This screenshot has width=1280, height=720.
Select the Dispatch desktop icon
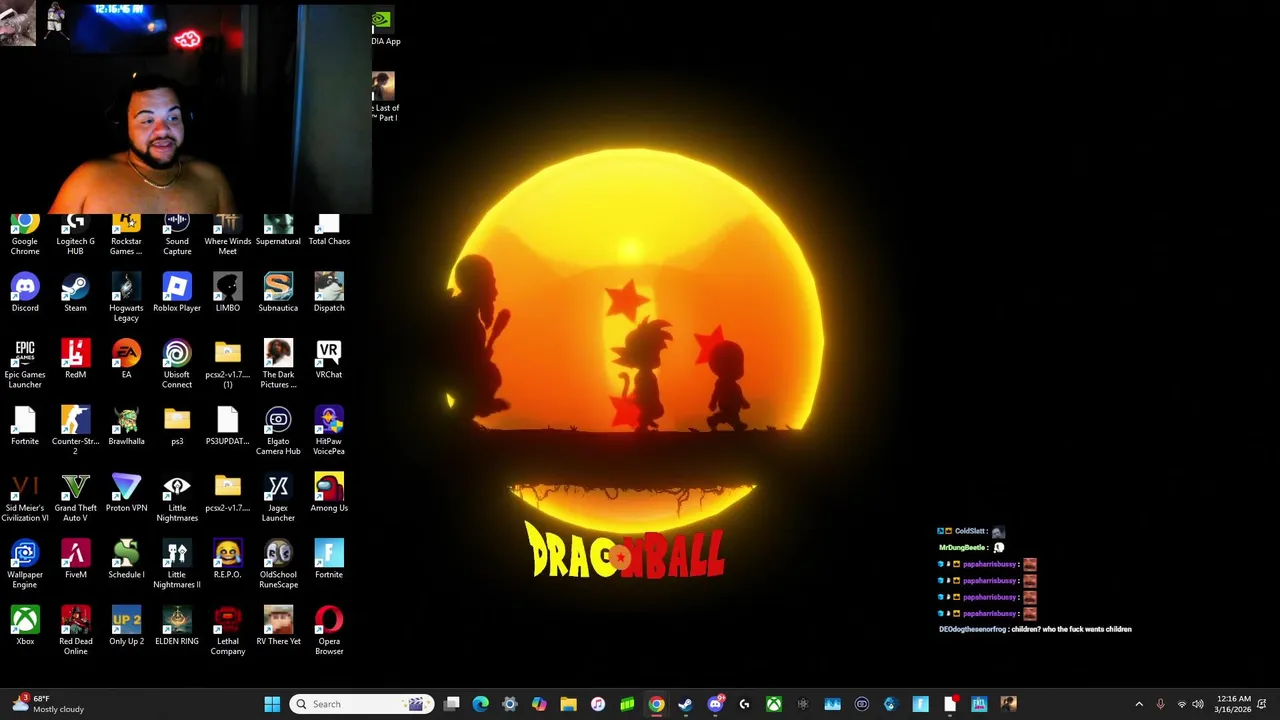(329, 293)
